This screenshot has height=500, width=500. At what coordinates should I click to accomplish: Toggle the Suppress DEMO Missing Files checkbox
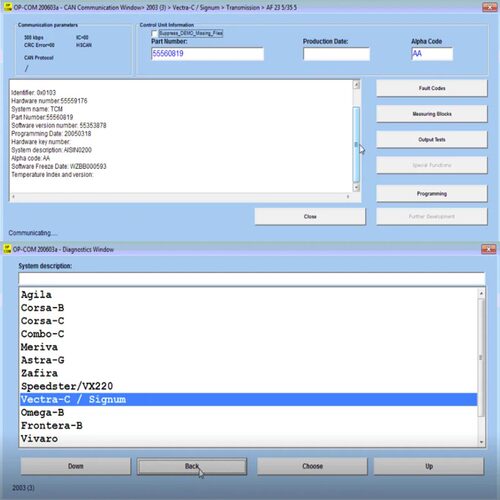(x=154, y=33)
